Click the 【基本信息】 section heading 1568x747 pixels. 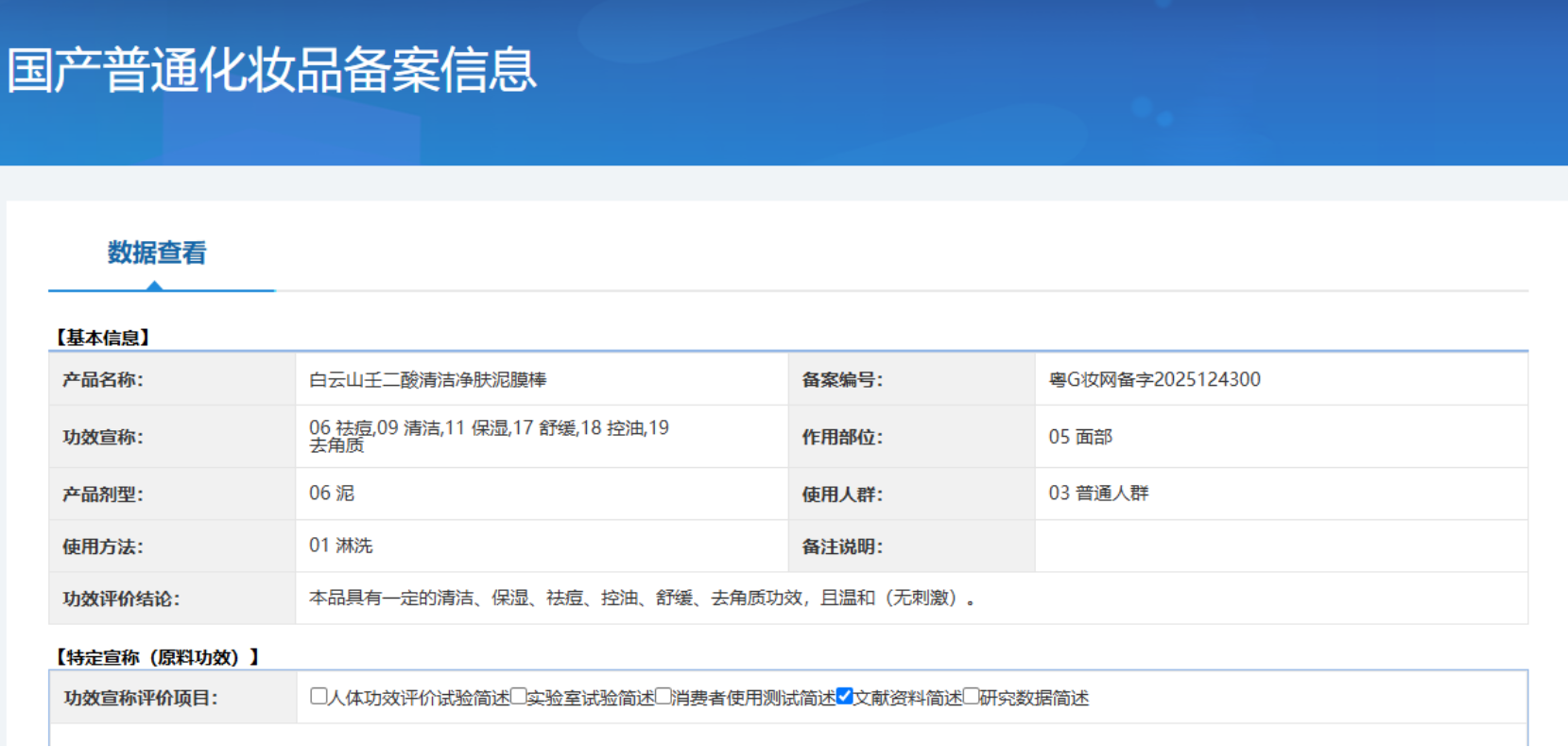[x=102, y=338]
